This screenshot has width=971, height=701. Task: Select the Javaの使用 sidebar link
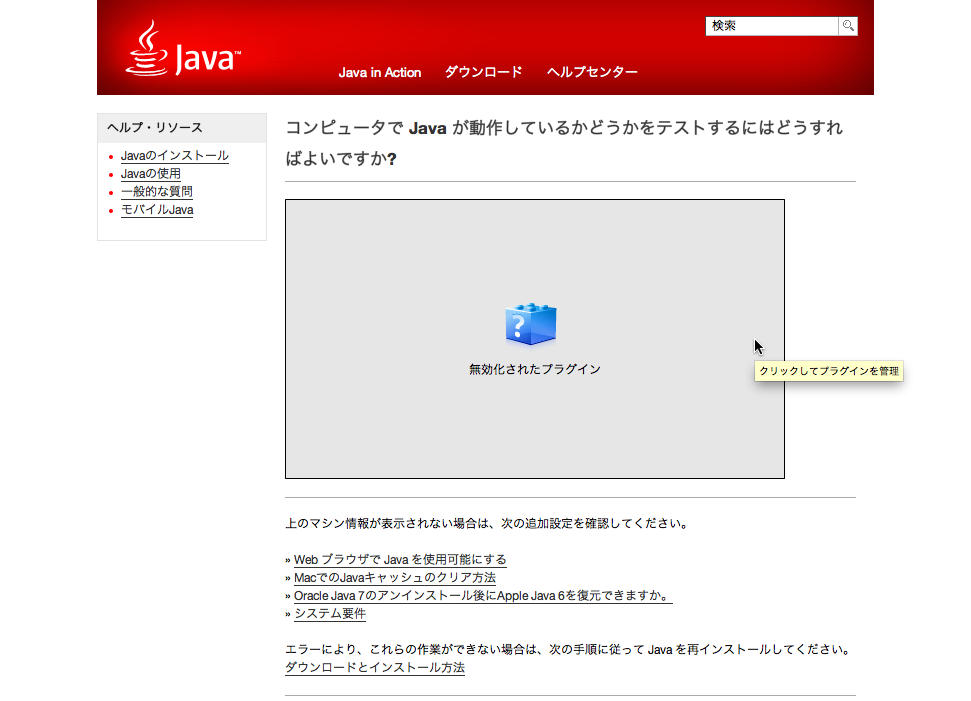(150, 174)
